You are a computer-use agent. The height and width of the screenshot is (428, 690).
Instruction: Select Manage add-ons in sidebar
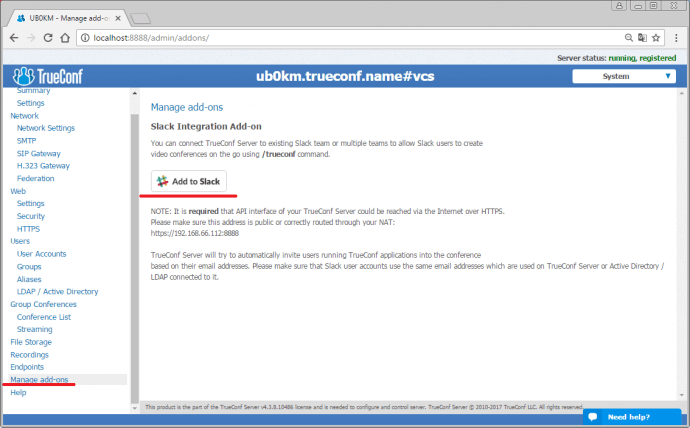(40, 380)
